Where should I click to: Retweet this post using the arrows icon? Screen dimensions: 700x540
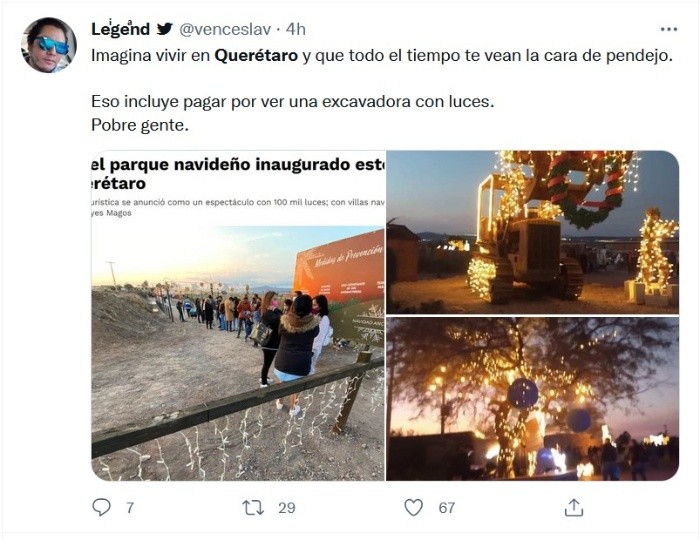[253, 507]
